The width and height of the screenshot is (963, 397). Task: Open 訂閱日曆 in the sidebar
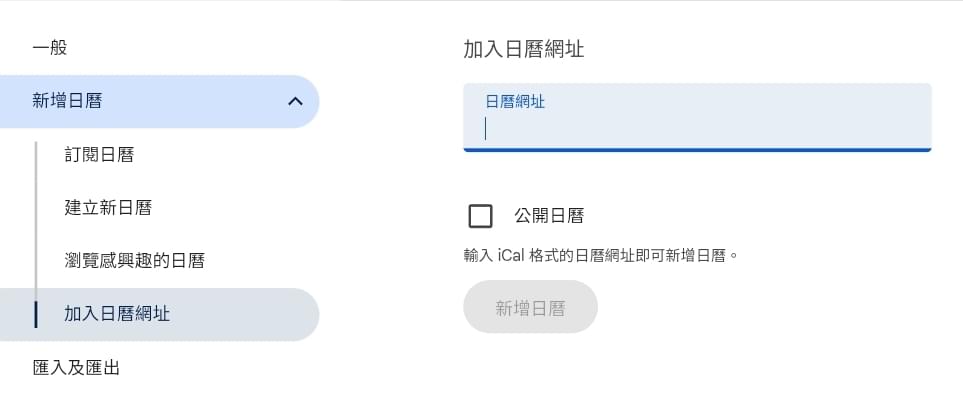click(x=99, y=155)
